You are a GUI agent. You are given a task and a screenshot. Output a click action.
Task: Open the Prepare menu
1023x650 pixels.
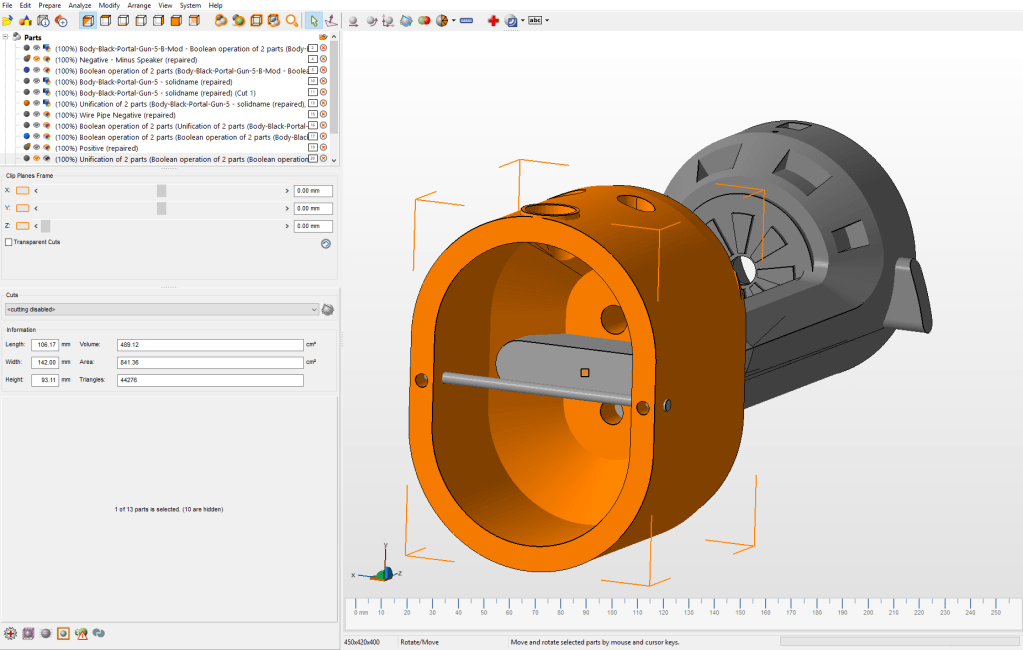tap(49, 5)
